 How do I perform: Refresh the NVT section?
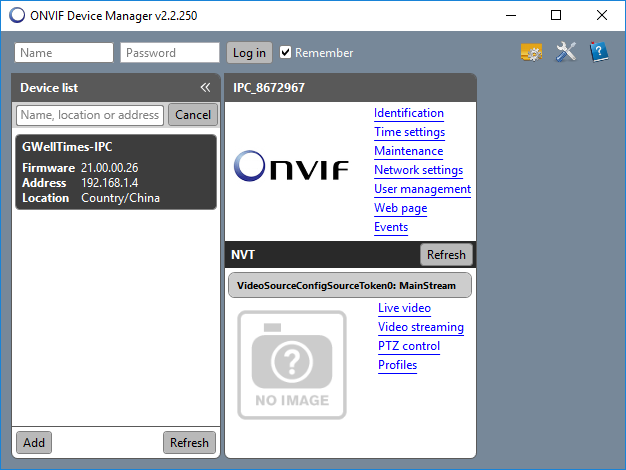click(x=445, y=255)
